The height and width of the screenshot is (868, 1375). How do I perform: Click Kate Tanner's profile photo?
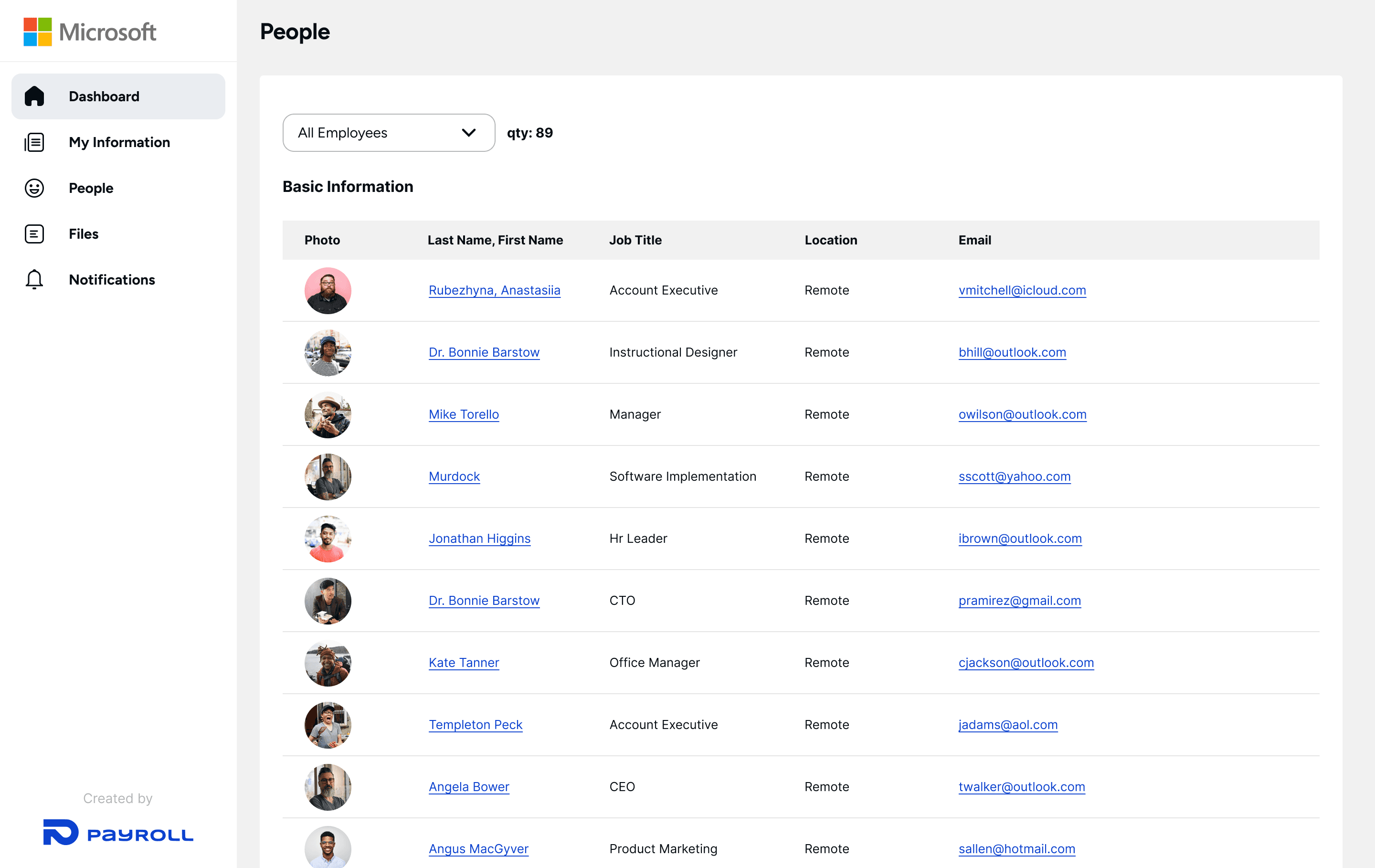[x=328, y=663]
